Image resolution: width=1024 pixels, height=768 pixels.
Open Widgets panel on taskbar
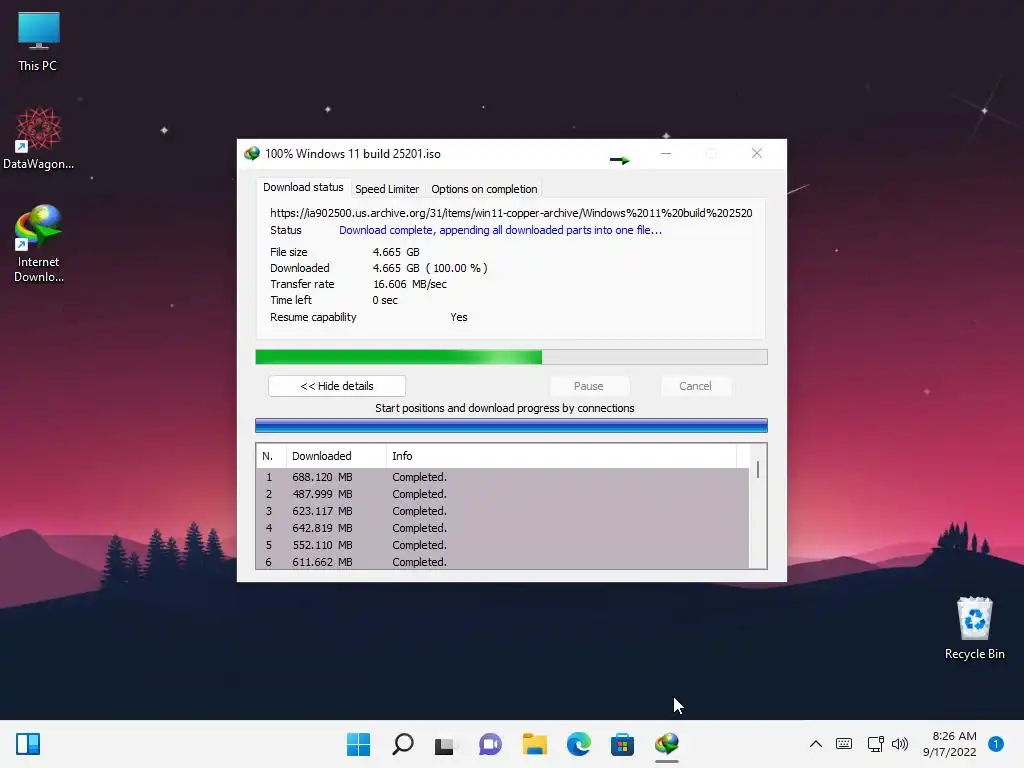28,744
